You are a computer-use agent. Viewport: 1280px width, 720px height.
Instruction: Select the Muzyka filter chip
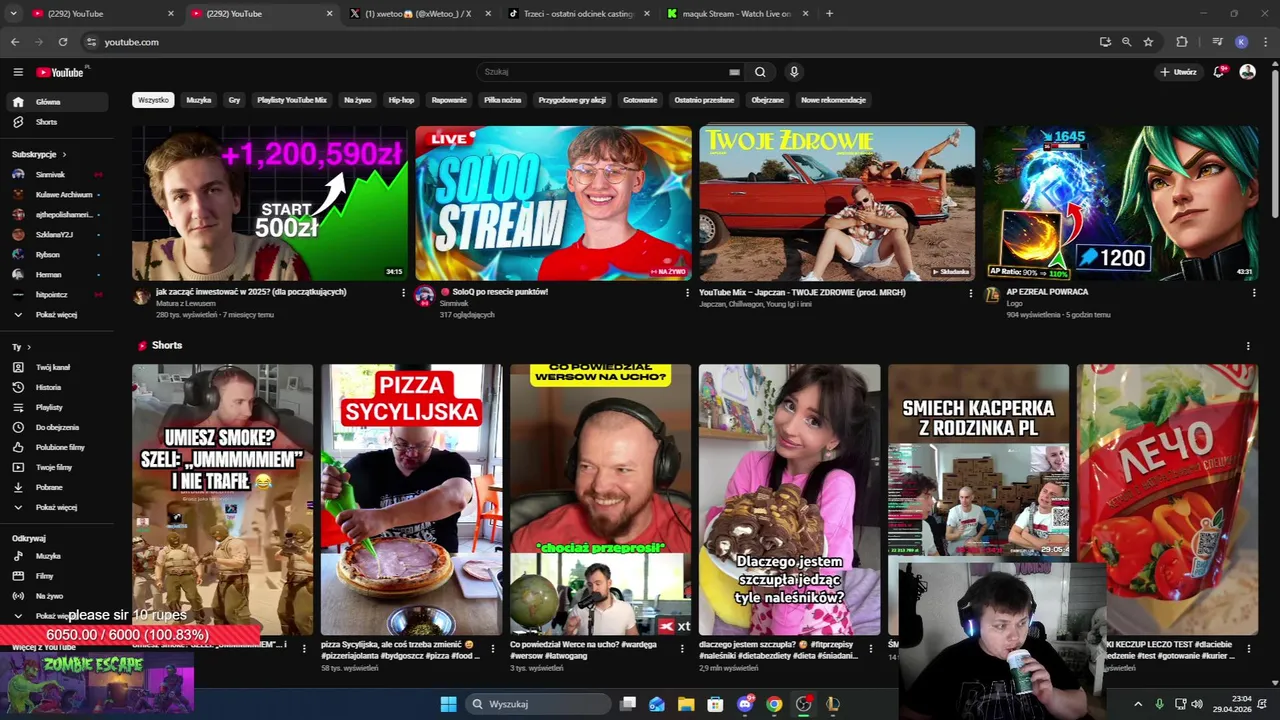pos(198,100)
